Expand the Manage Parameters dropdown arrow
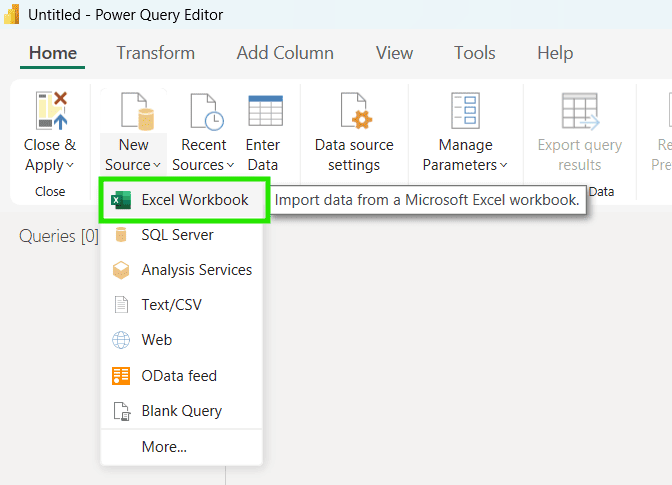This screenshot has width=672, height=485. 504,165
